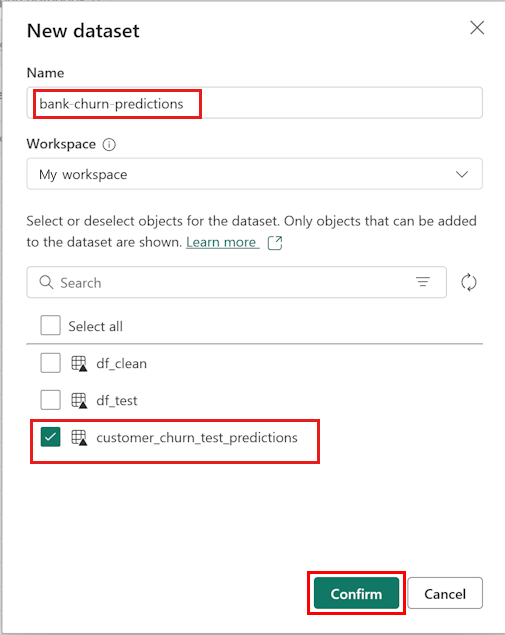Select the df_clean table label
The width and height of the screenshot is (505, 635).
click(x=121, y=364)
